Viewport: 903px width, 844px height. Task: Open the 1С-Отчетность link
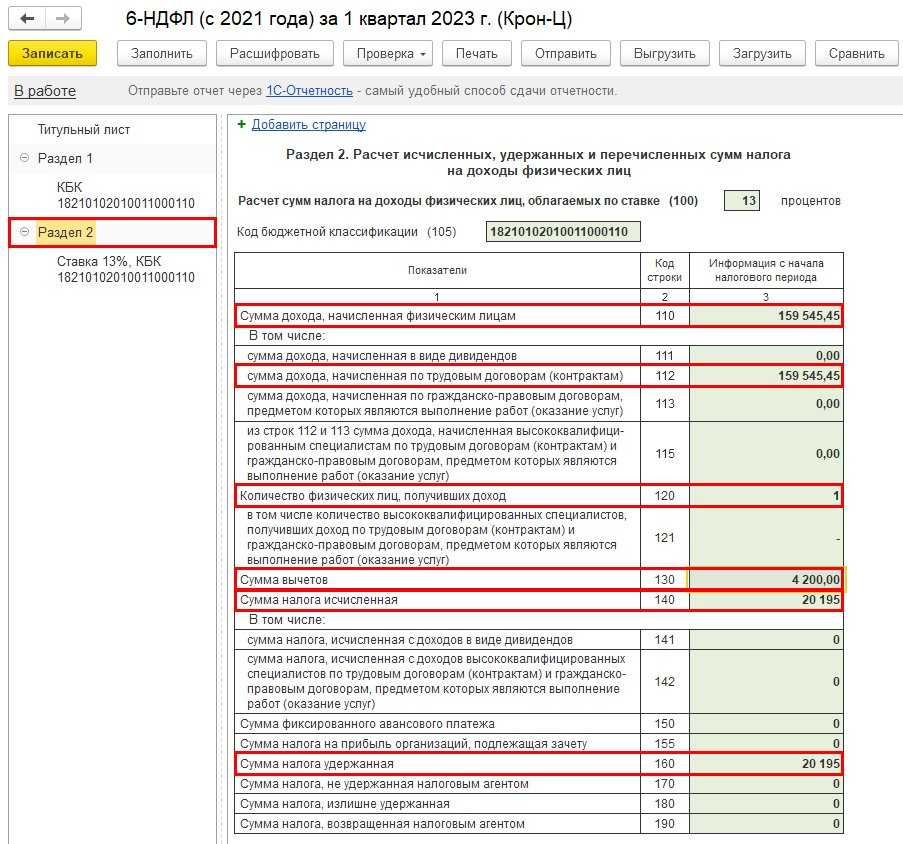pos(309,91)
